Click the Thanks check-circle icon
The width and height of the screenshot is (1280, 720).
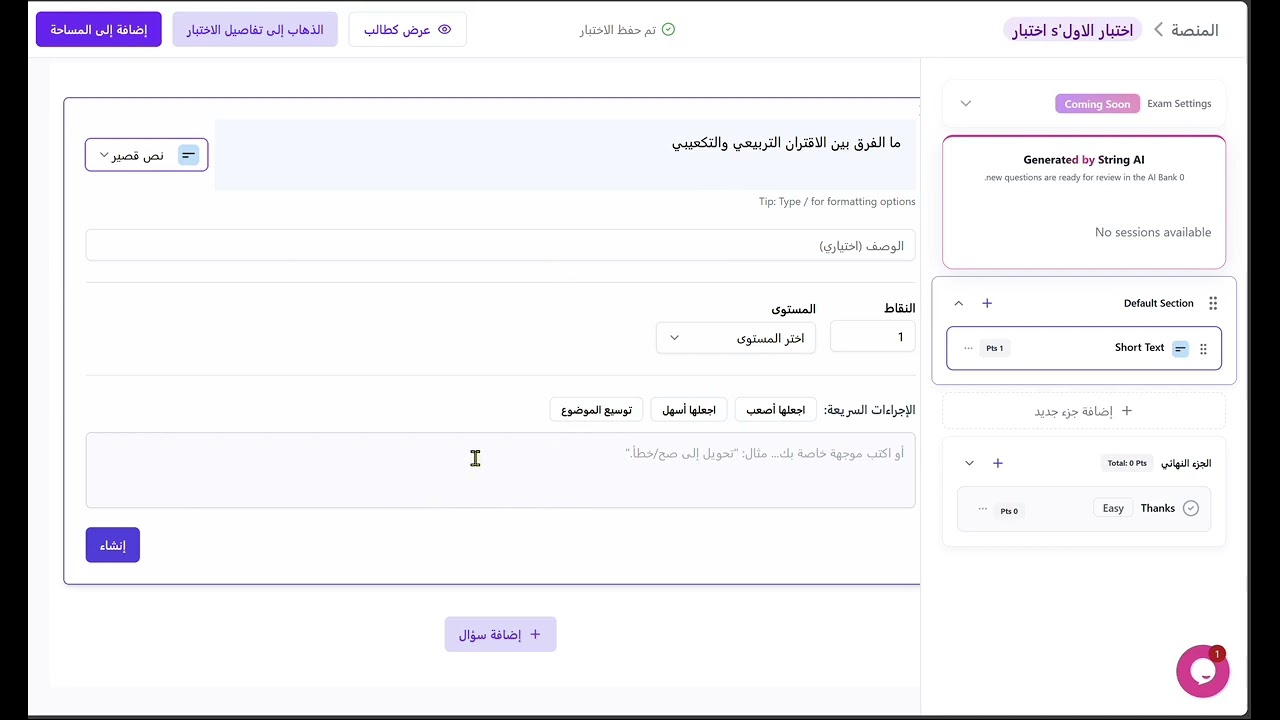(x=1191, y=508)
